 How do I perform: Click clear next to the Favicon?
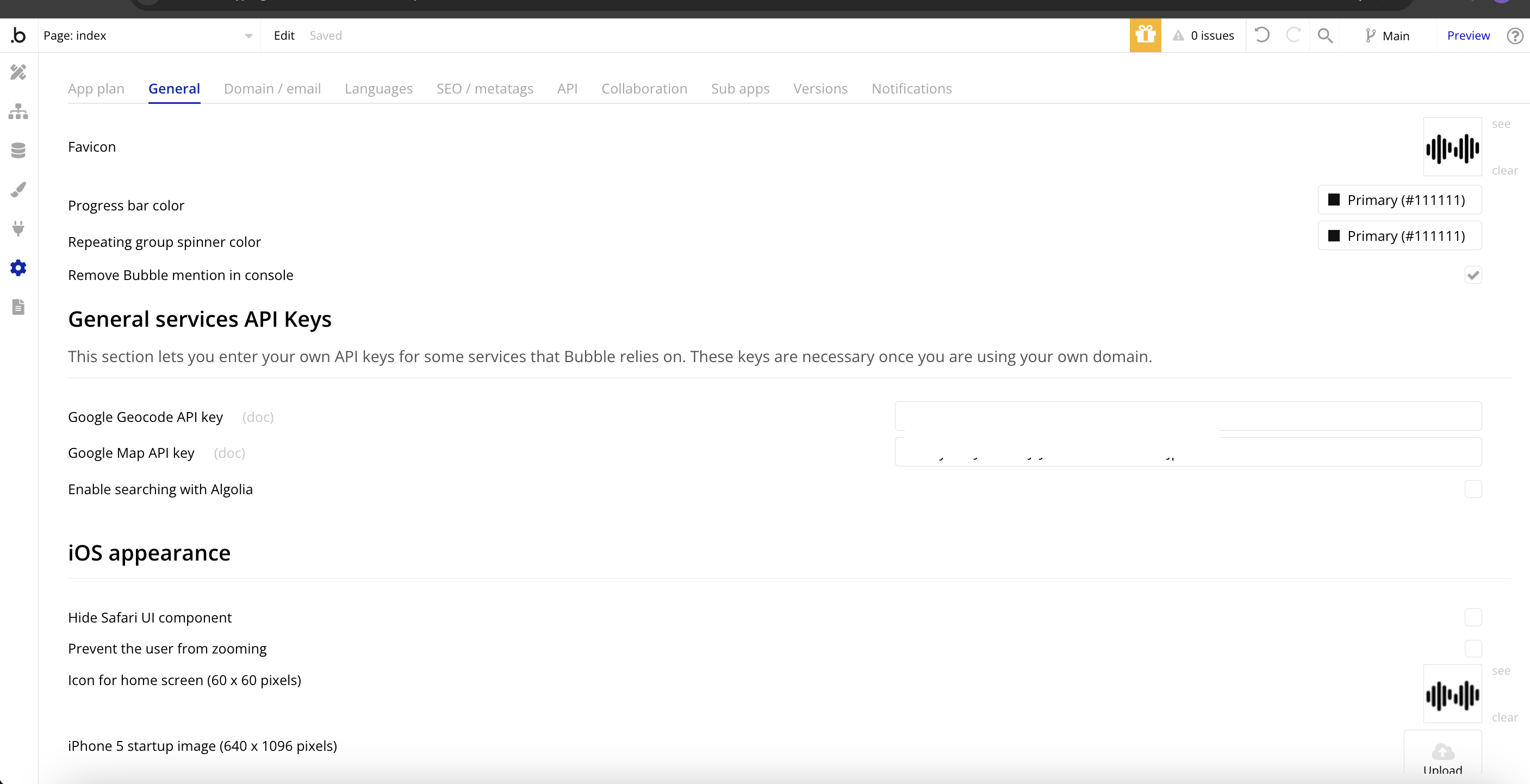[x=1504, y=171]
